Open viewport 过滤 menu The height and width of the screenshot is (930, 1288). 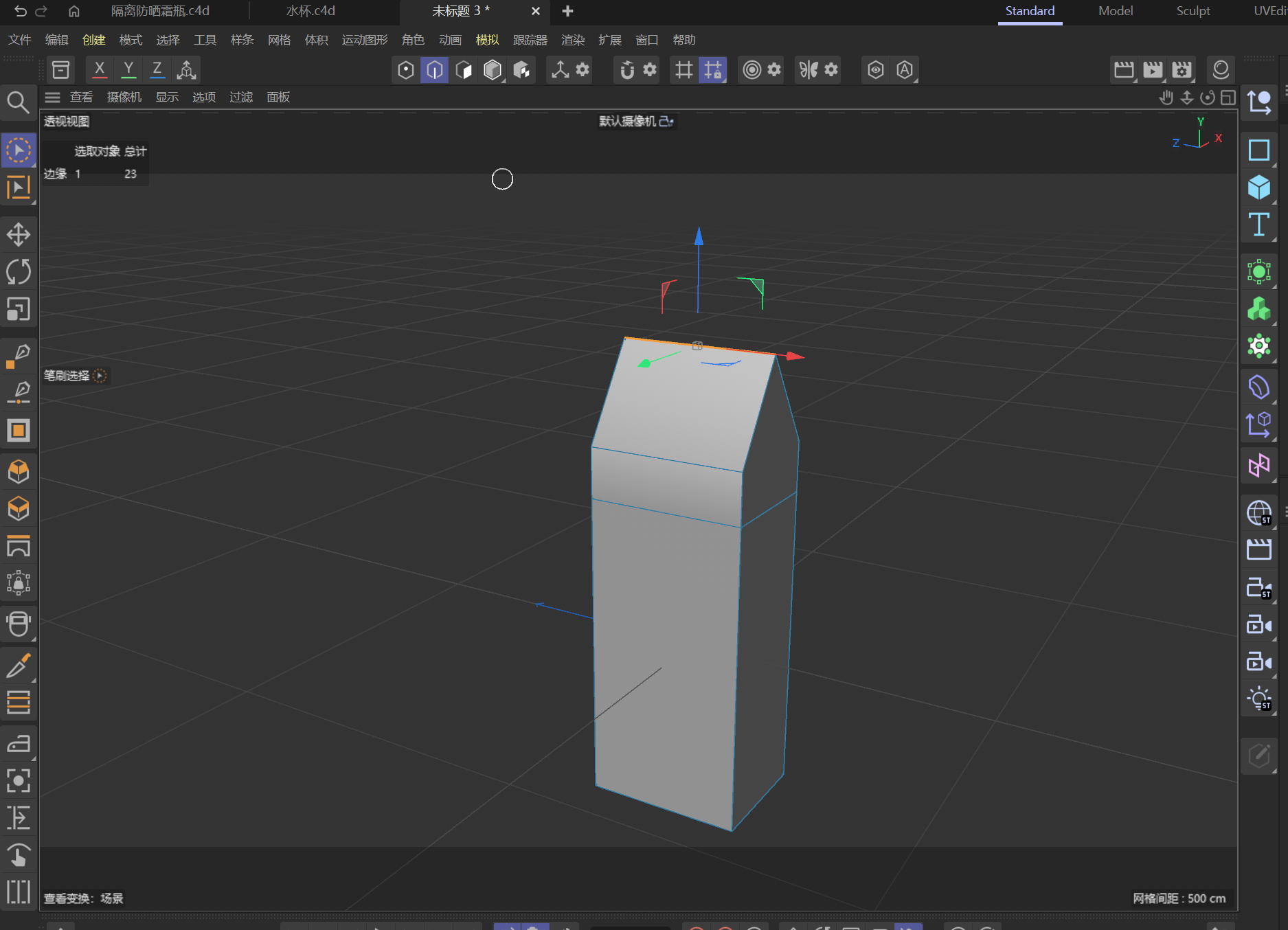pyautogui.click(x=241, y=97)
